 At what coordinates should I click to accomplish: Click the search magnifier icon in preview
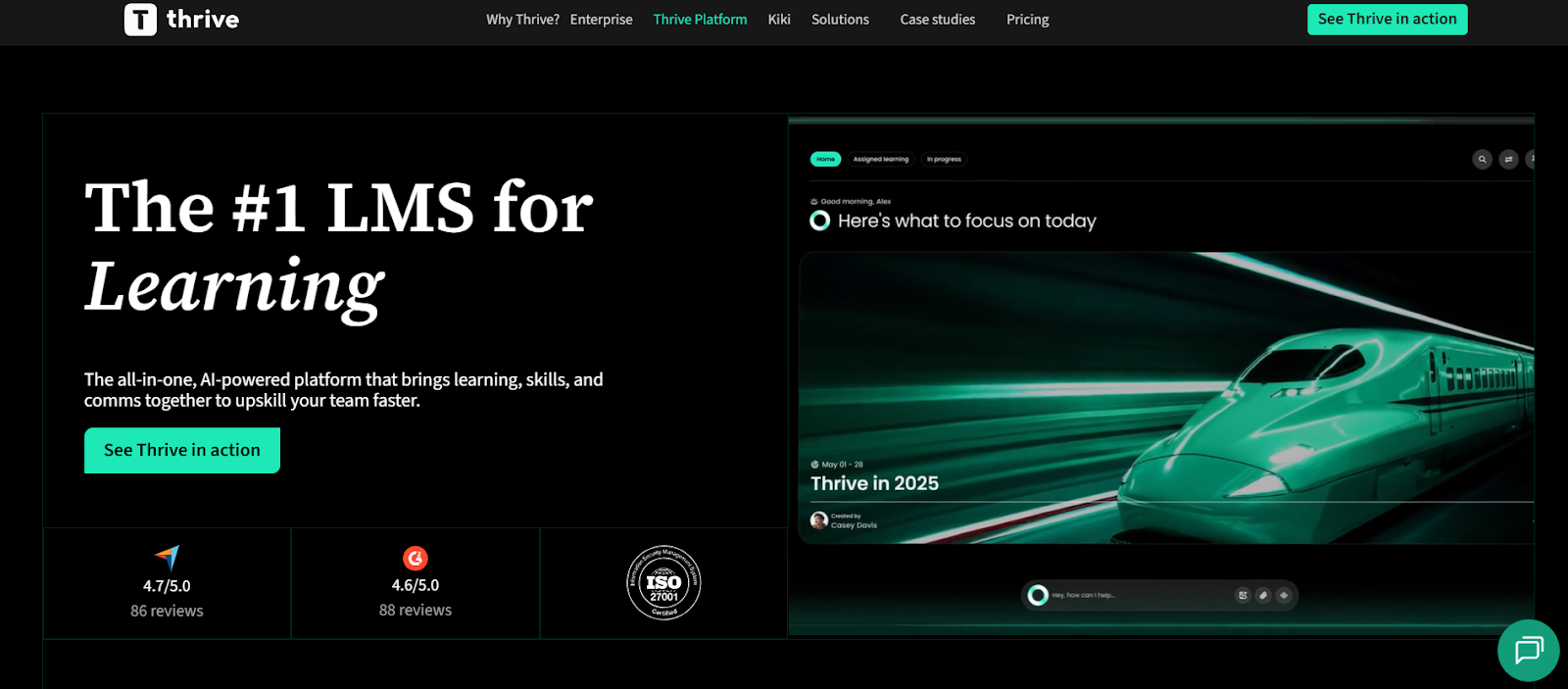point(1483,159)
